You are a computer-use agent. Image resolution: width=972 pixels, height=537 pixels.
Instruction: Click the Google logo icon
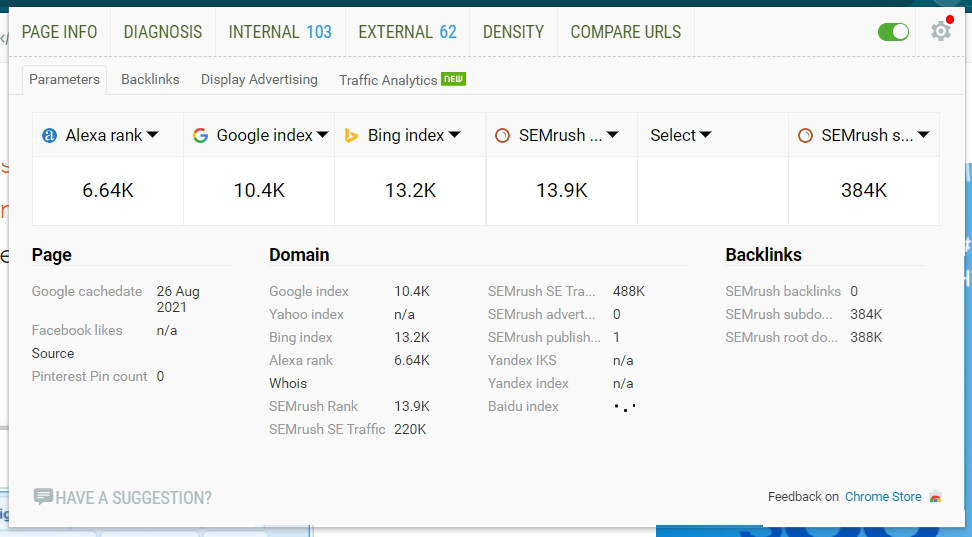click(x=200, y=135)
